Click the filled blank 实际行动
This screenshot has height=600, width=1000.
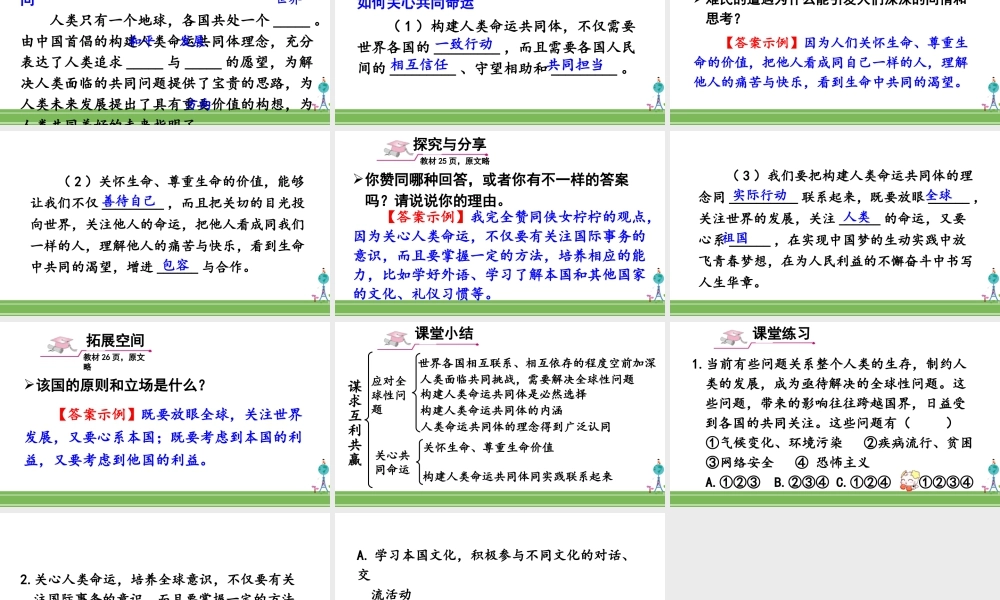pos(759,195)
